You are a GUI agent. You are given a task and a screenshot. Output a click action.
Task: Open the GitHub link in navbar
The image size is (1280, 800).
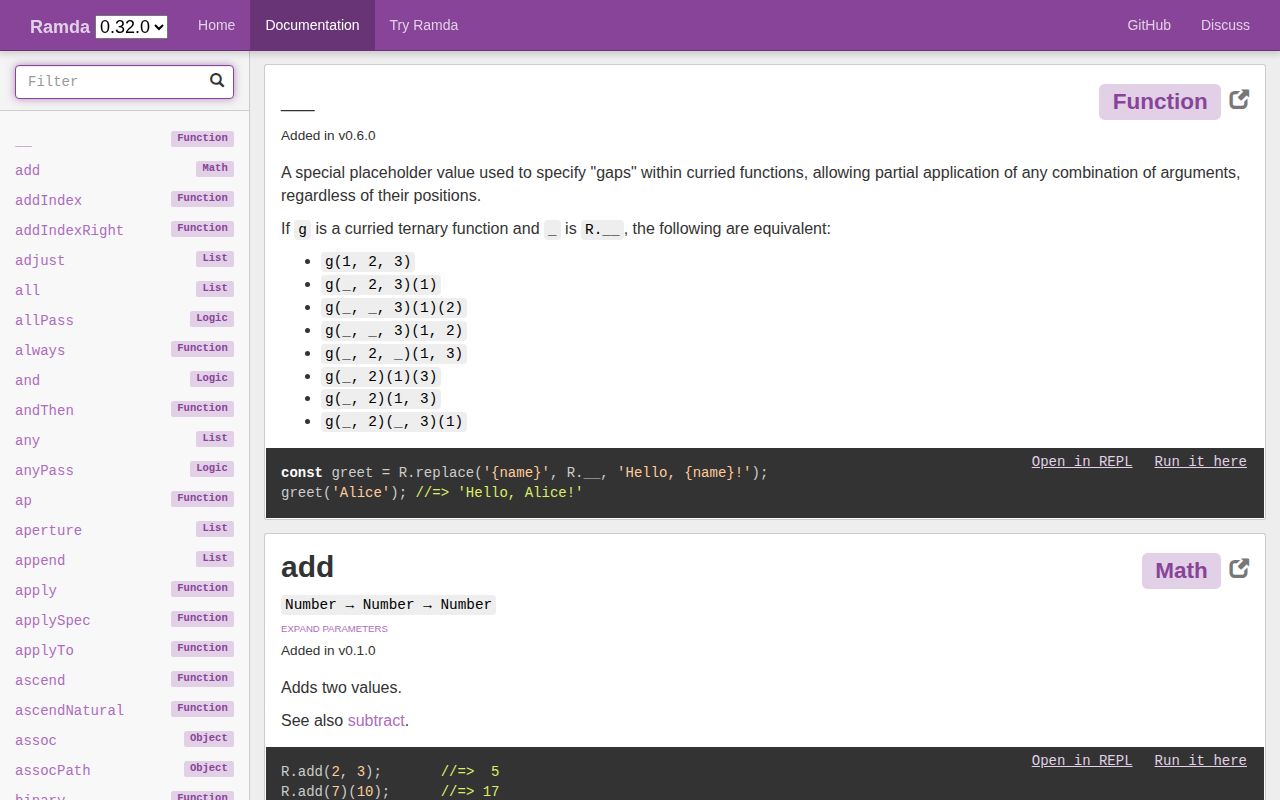(1149, 25)
